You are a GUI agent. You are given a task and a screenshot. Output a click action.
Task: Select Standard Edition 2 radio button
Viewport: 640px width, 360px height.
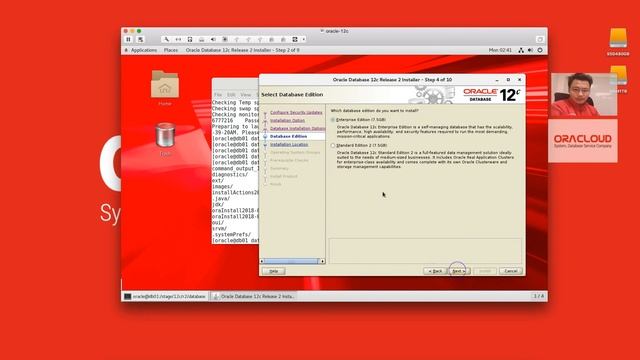pyautogui.click(x=333, y=145)
